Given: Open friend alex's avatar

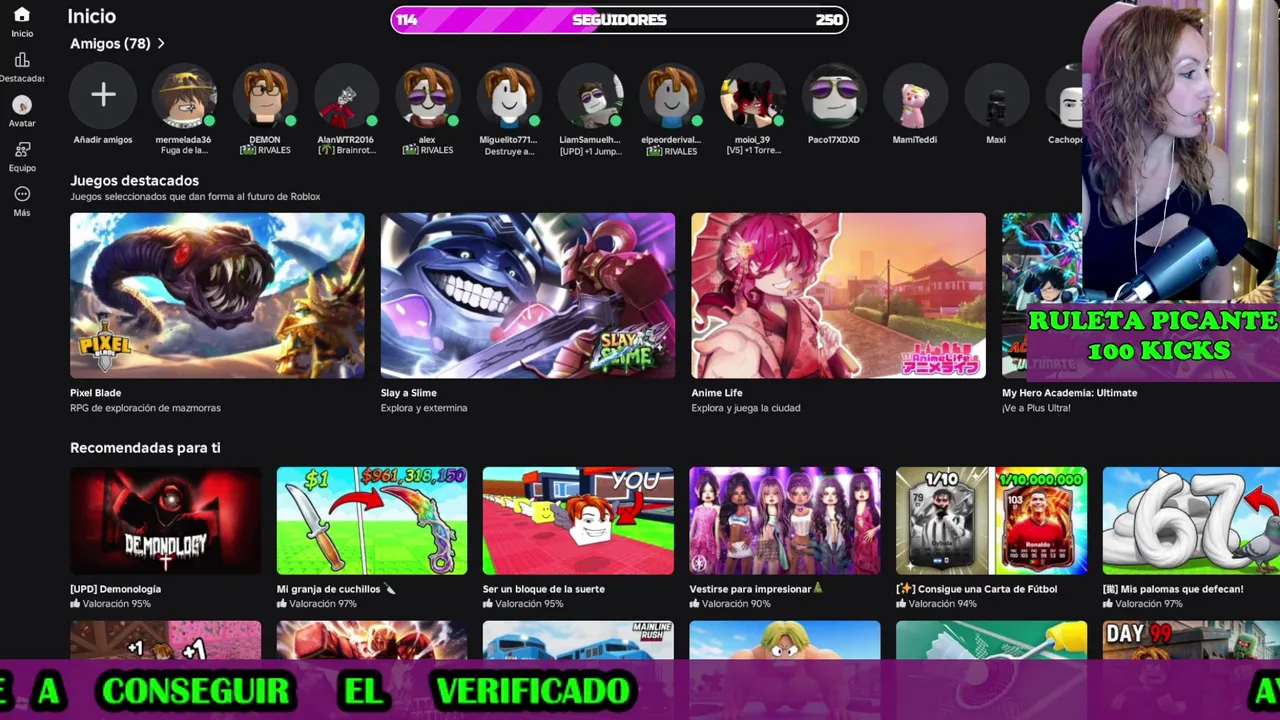Looking at the screenshot, I should pyautogui.click(x=427, y=95).
